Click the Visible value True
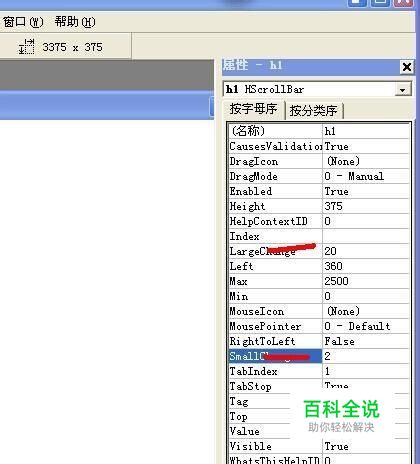The image size is (420, 464). coord(366,446)
